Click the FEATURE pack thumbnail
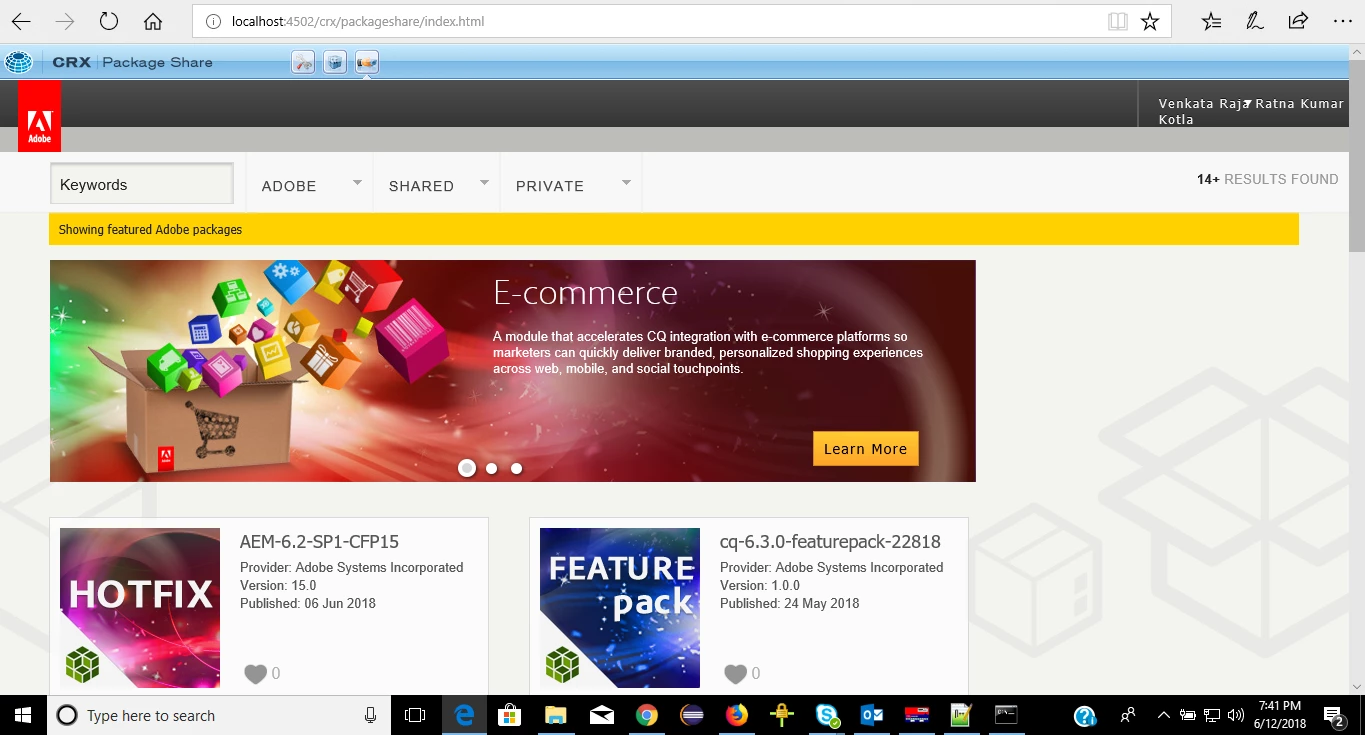Screen dimensions: 1365x735 620,608
